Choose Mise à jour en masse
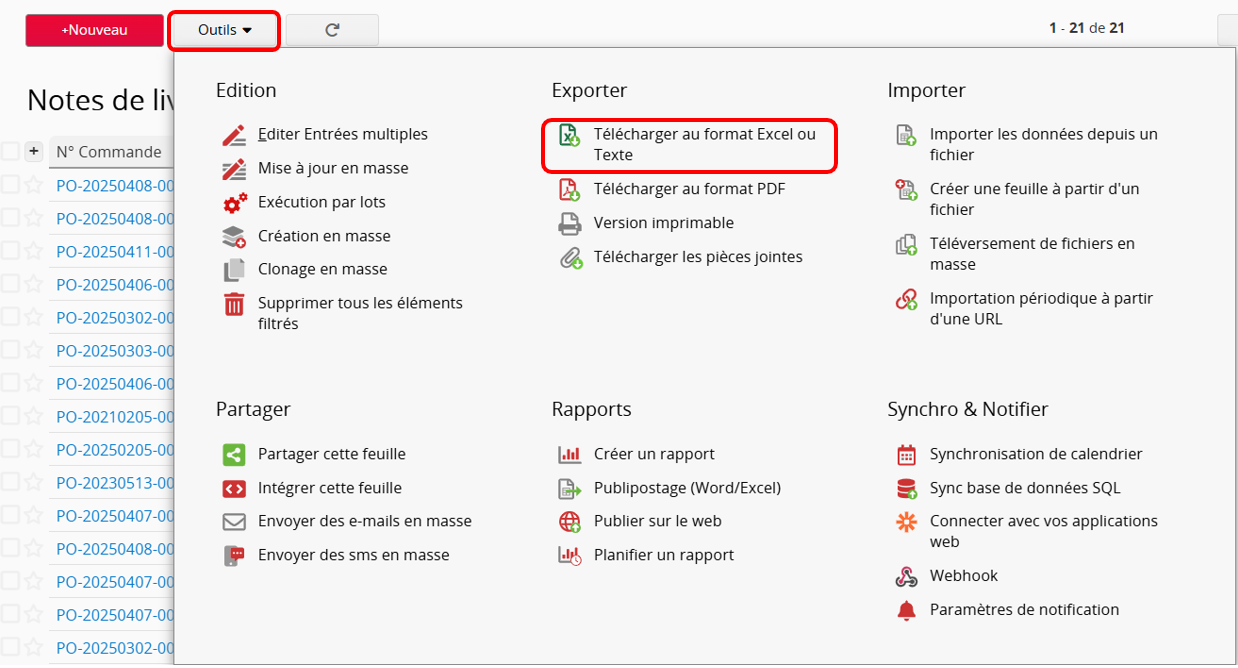 (333, 168)
